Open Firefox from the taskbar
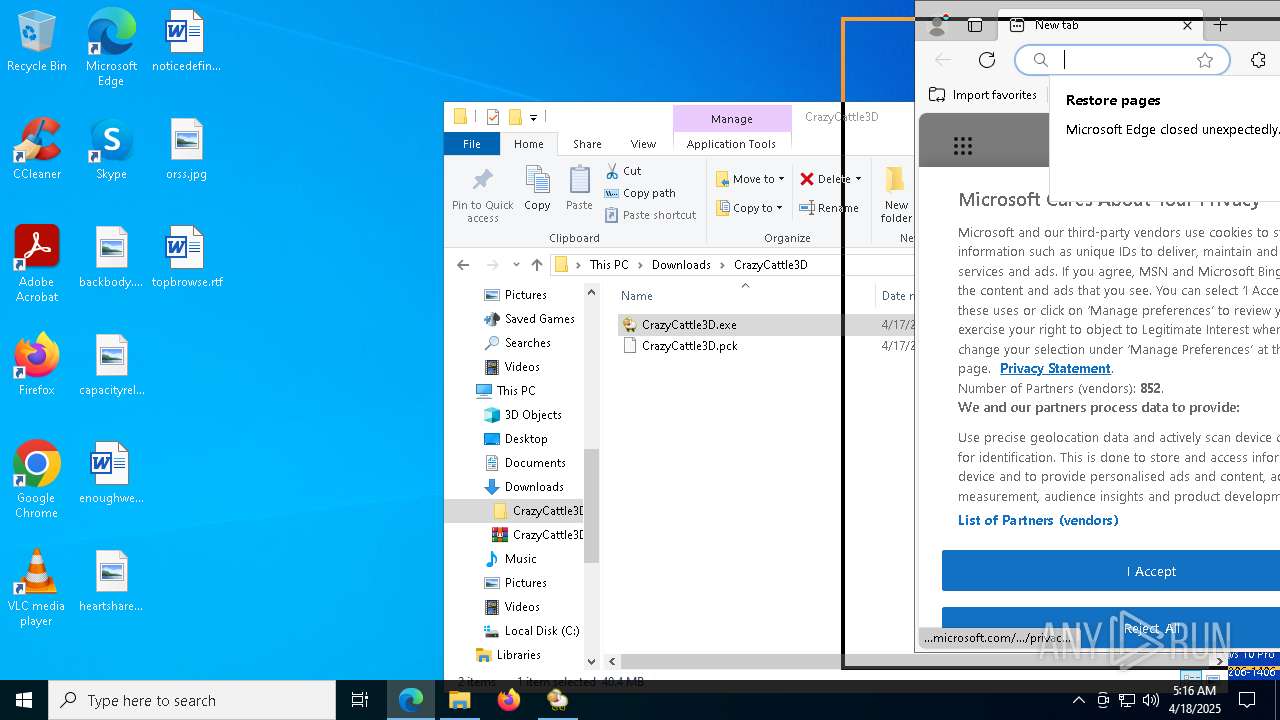Screen dimensions: 1280x720 click(509, 700)
